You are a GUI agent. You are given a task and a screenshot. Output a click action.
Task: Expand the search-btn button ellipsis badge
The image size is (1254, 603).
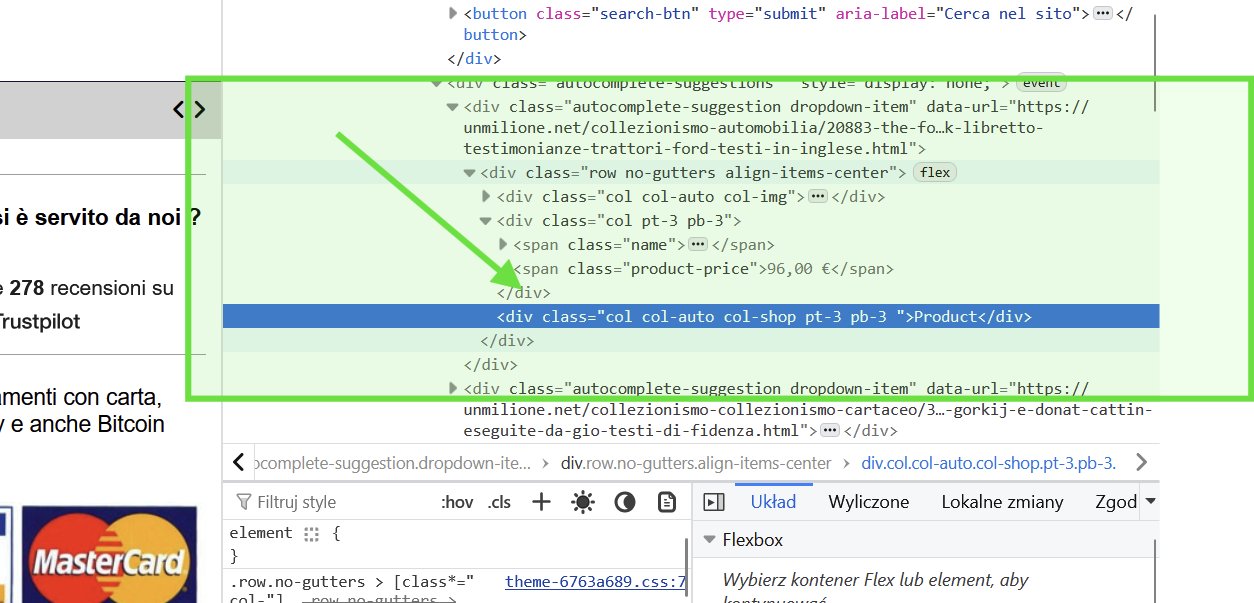click(1103, 14)
